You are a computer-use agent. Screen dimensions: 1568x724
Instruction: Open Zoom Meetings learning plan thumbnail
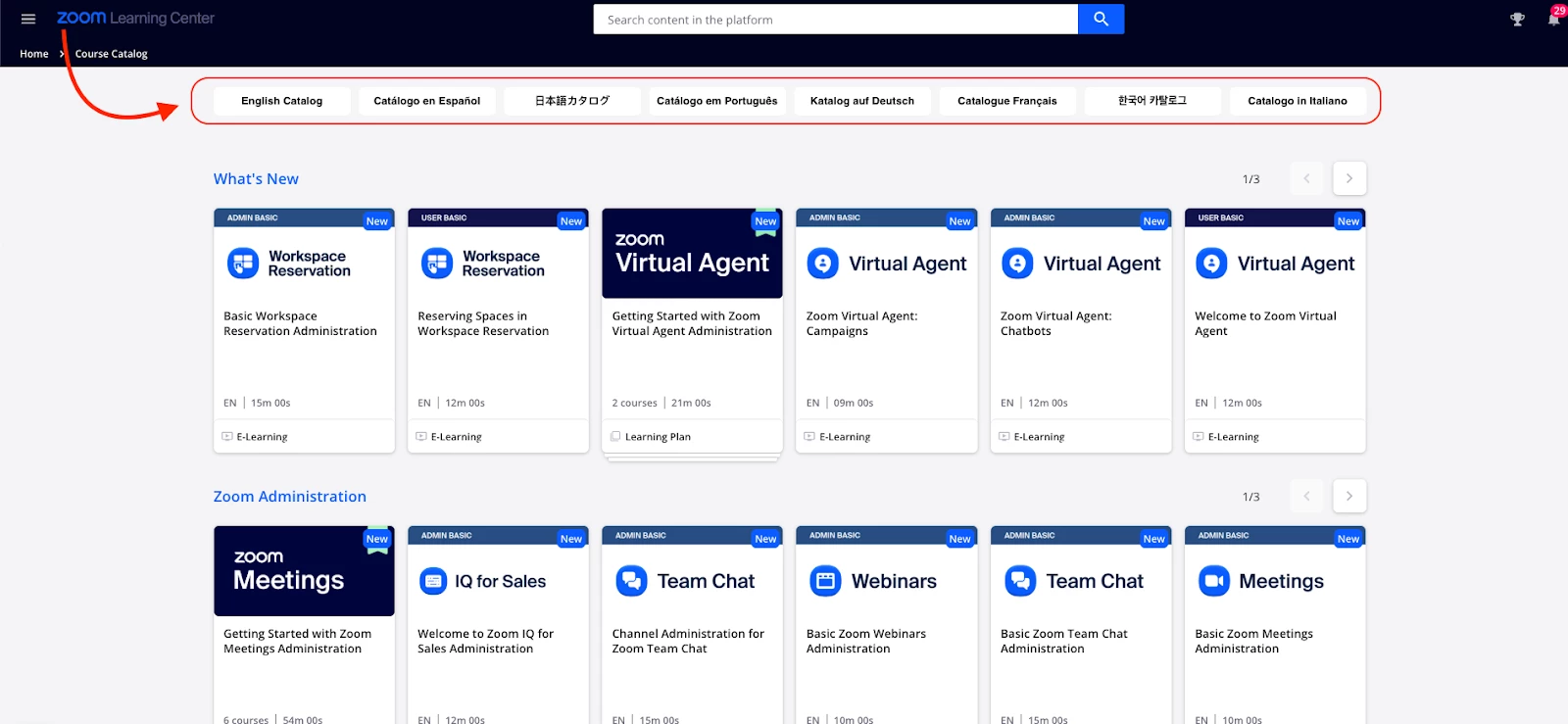(x=304, y=571)
